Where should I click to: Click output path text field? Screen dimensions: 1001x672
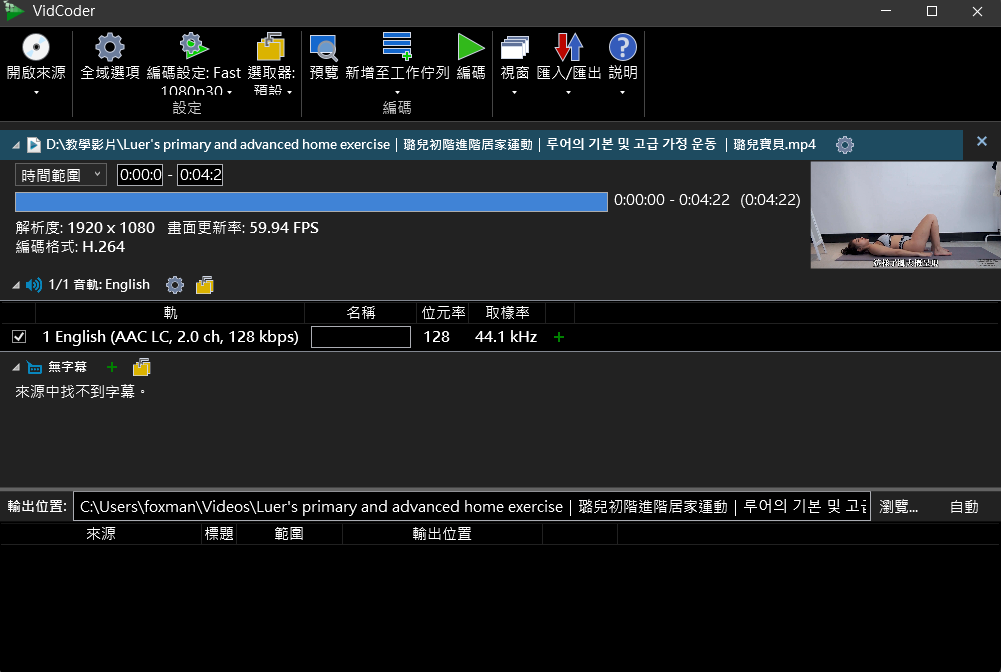pyautogui.click(x=472, y=507)
